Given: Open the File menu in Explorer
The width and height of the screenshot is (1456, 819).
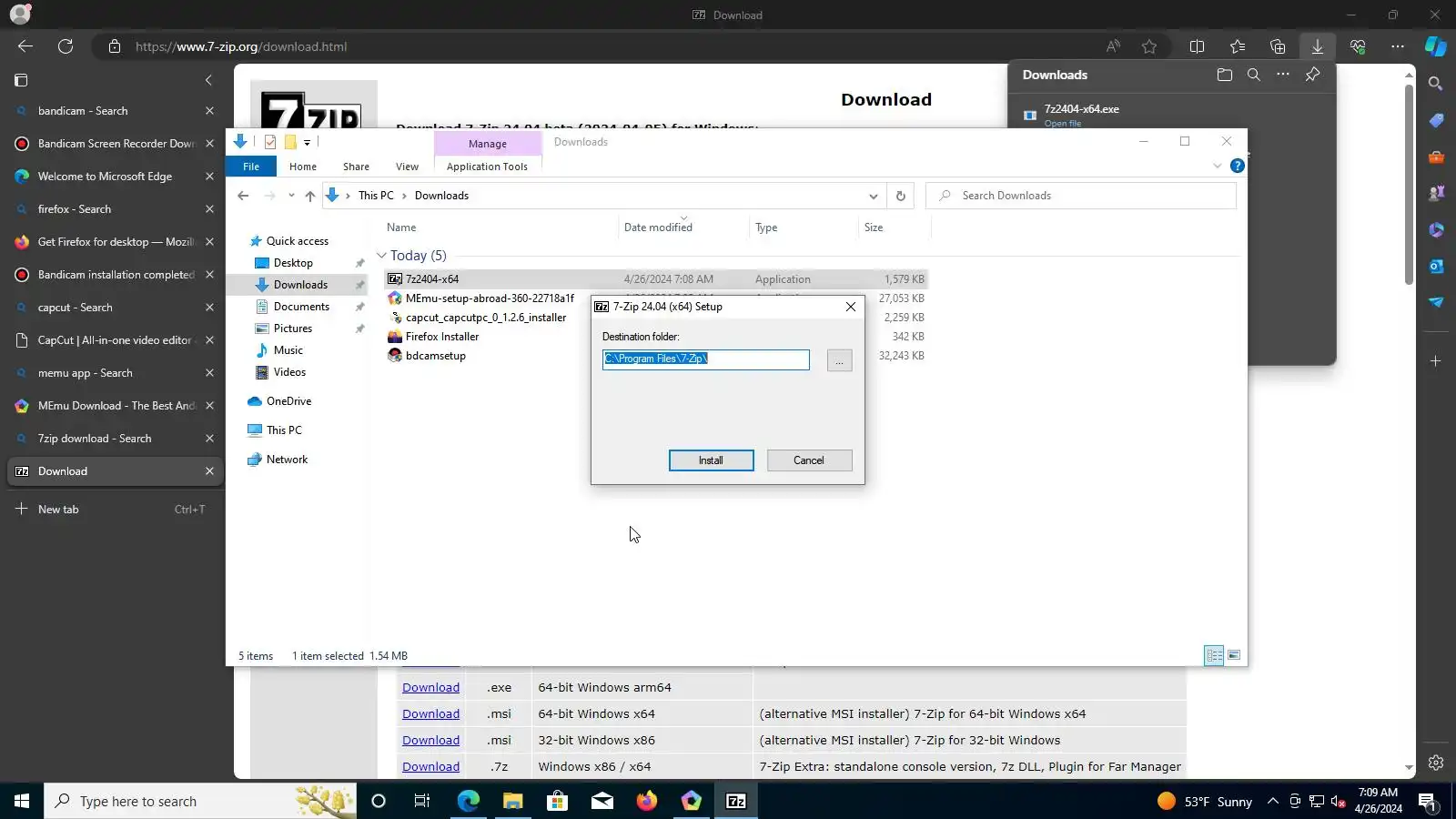Looking at the screenshot, I should (x=251, y=167).
